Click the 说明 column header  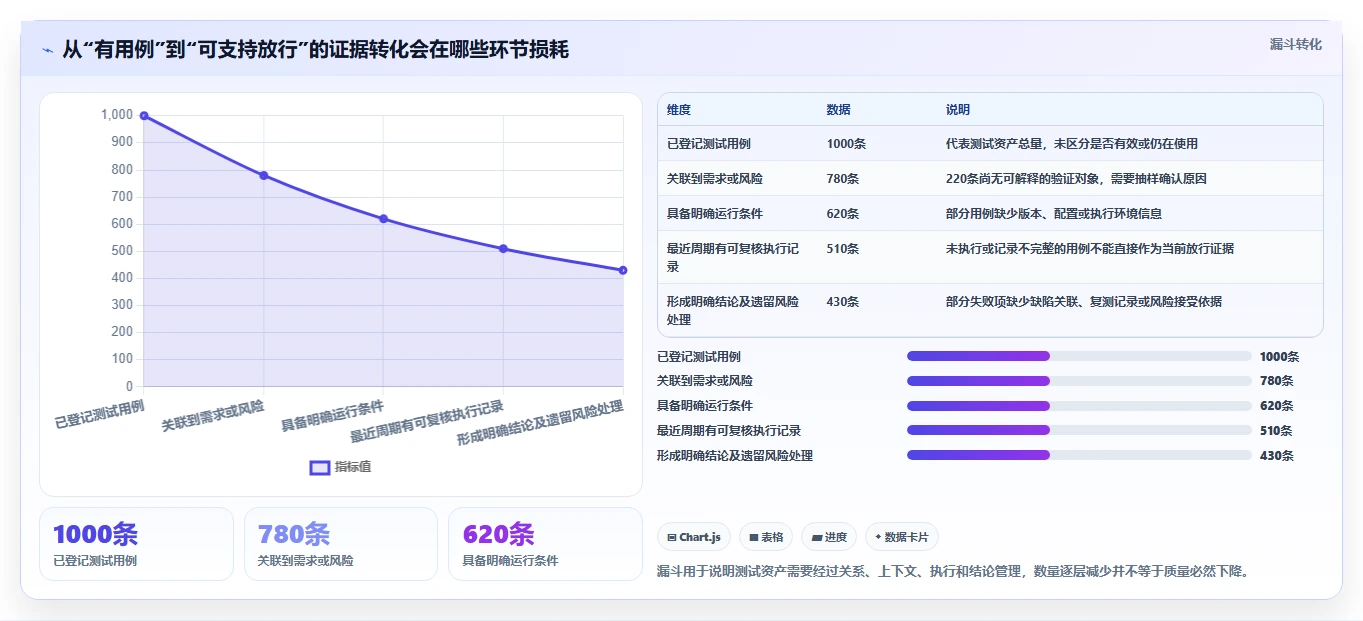pyautogui.click(x=958, y=110)
